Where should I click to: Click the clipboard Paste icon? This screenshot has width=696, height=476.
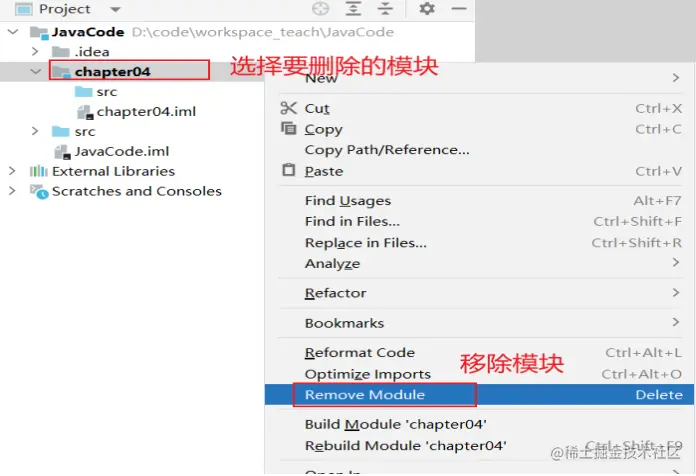[289, 170]
